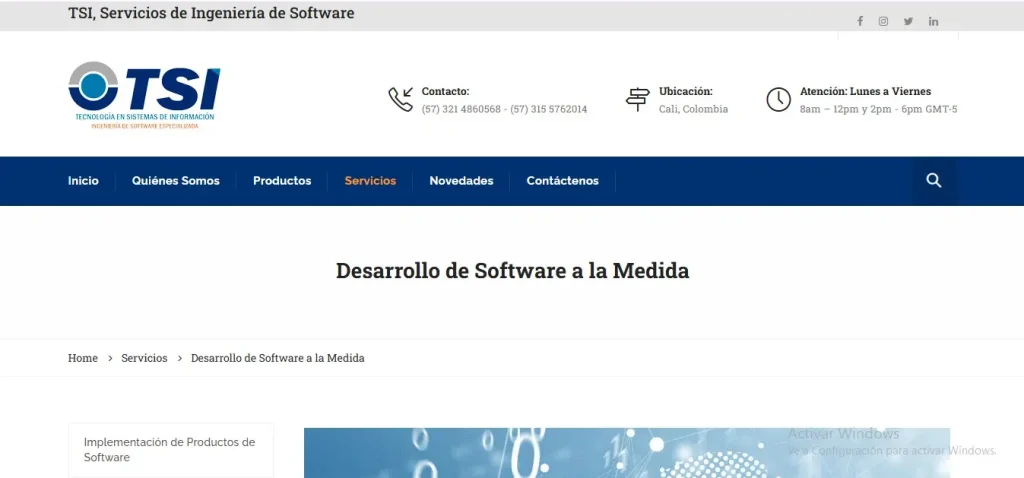The height and width of the screenshot is (478, 1024).
Task: Open the search magnifier in navbar
Action: (934, 181)
